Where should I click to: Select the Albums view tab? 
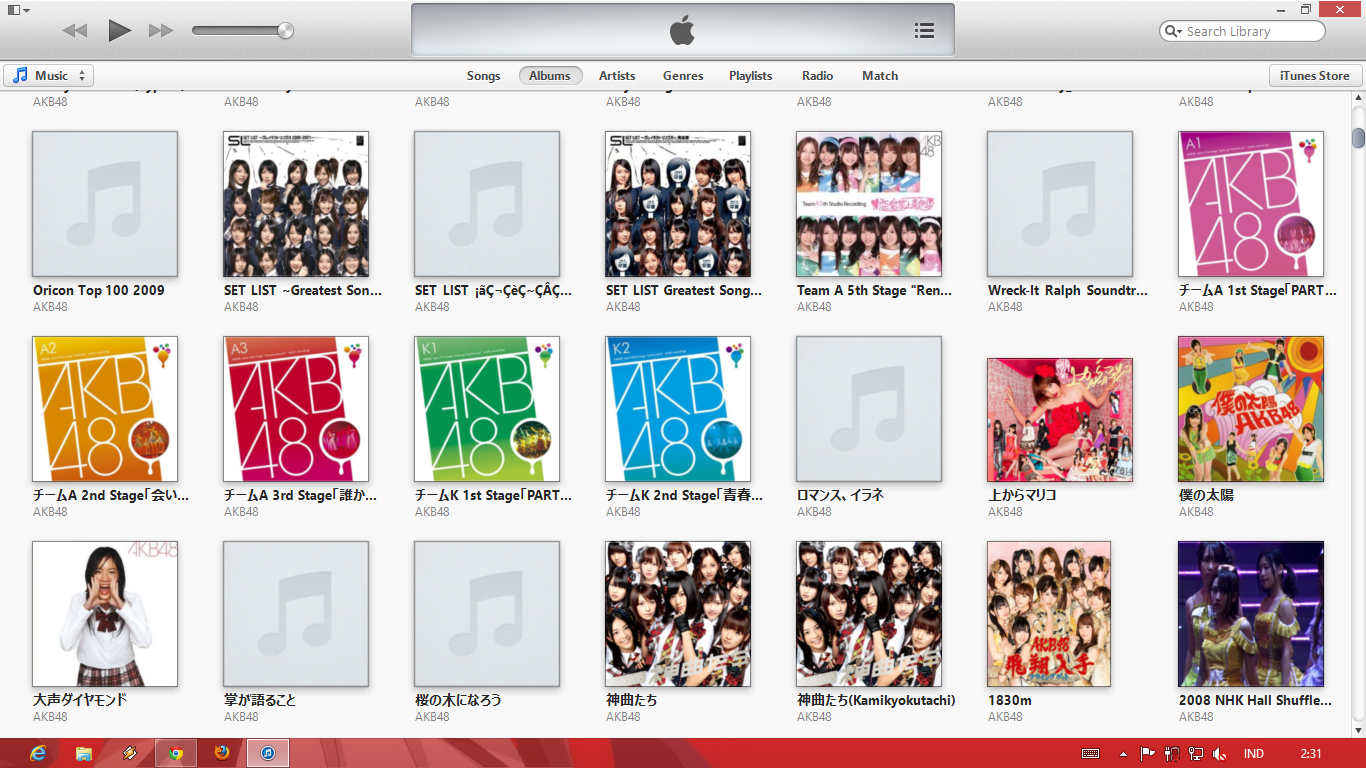click(550, 75)
